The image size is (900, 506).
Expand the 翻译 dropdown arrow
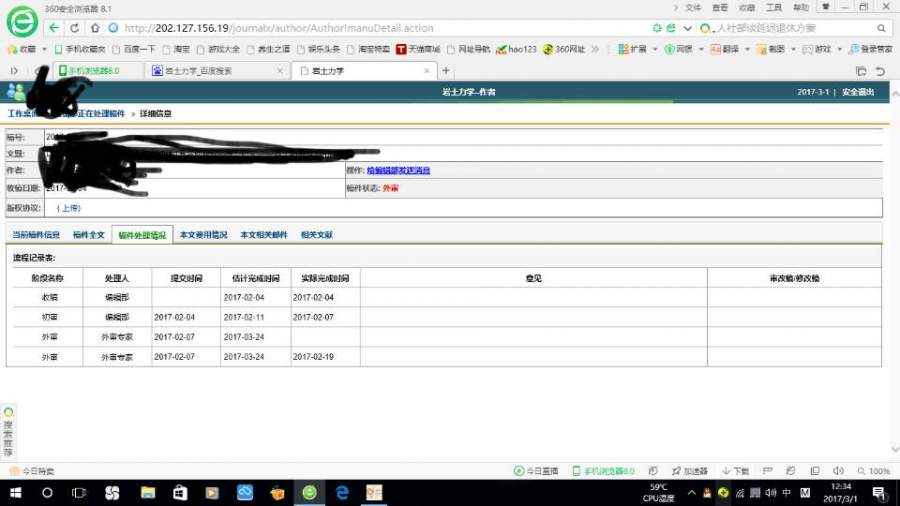[x=747, y=49]
